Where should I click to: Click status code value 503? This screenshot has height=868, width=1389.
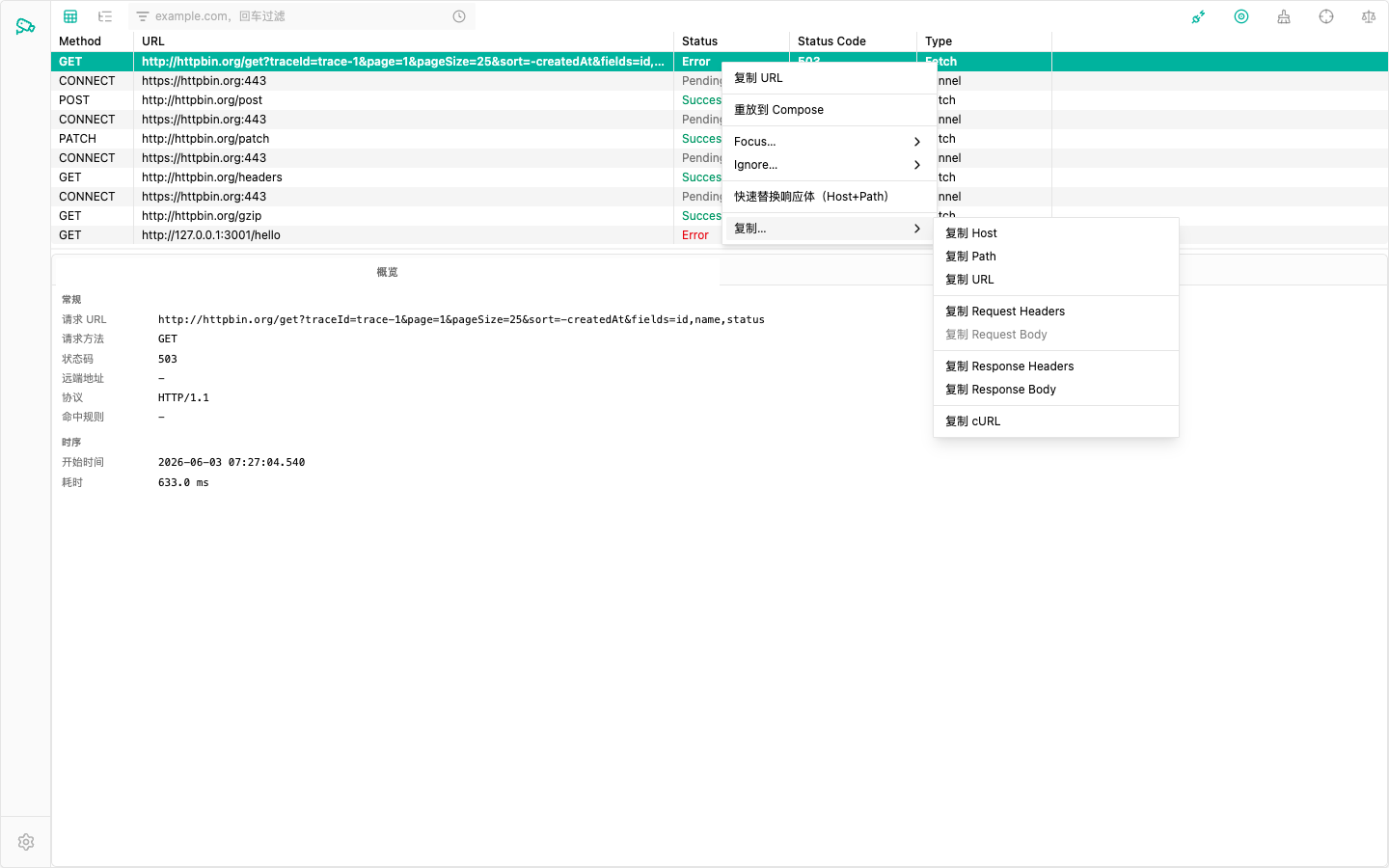pos(168,359)
